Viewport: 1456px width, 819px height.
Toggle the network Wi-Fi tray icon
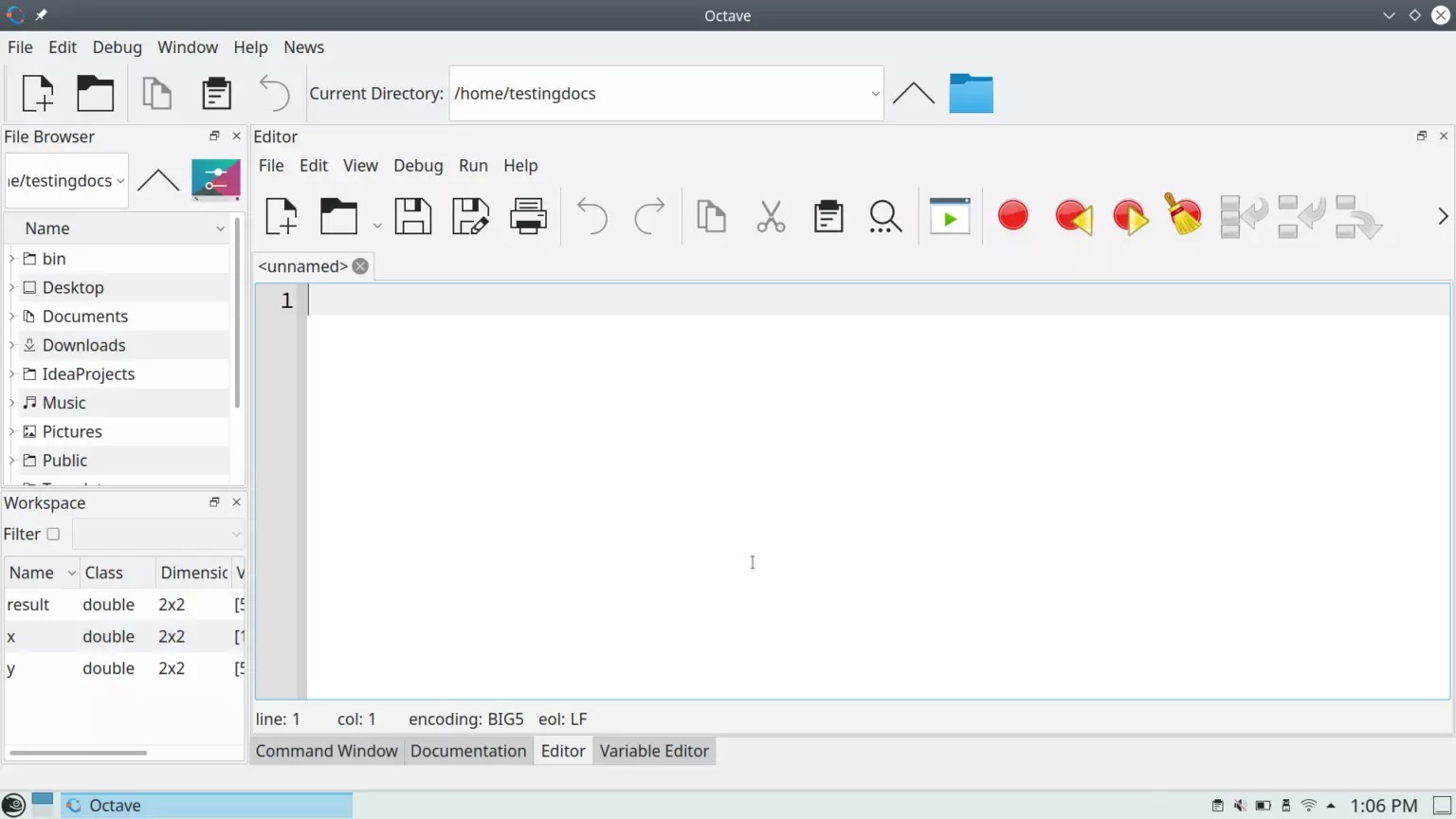(1309, 805)
